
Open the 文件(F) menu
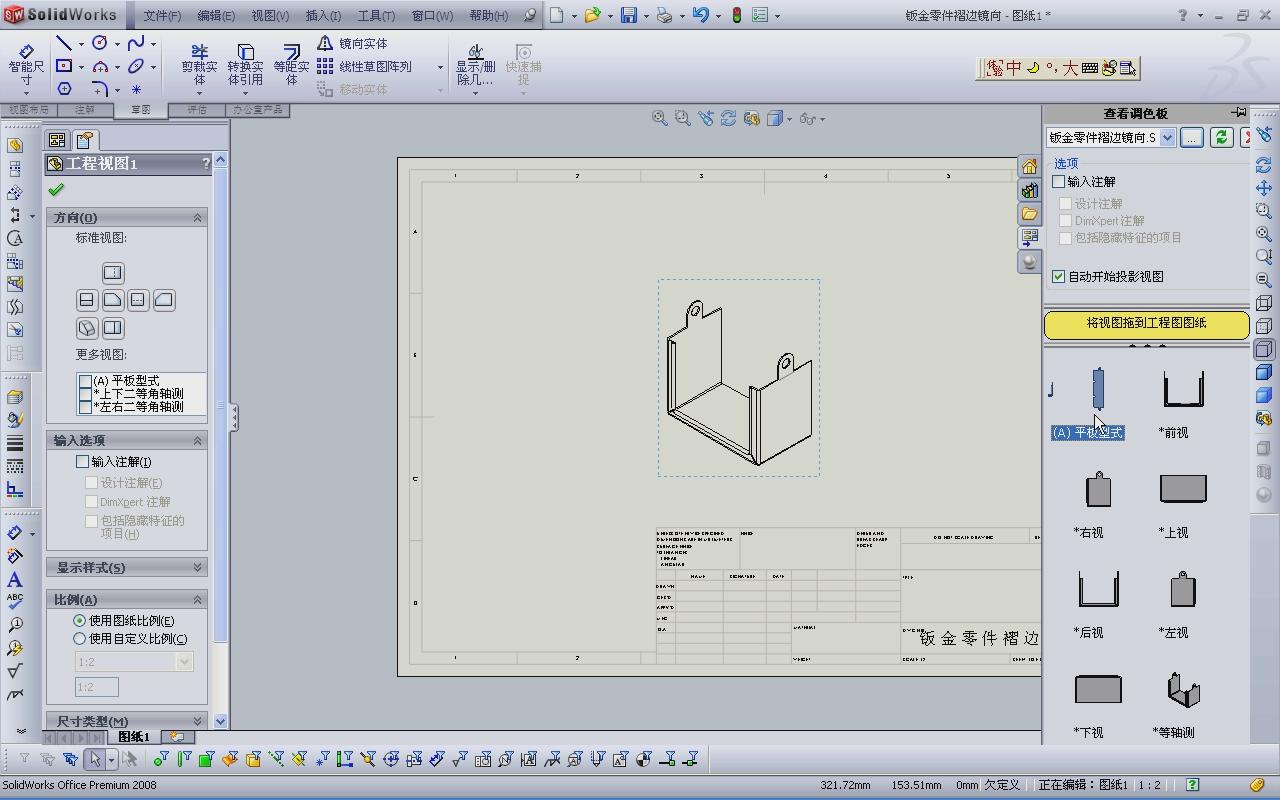[162, 16]
